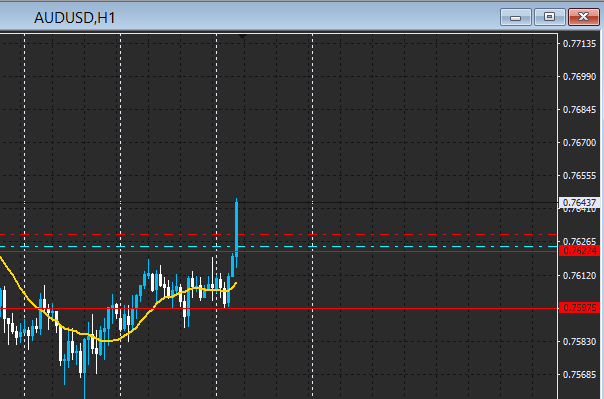Click the 0.76700 price scale label
Image resolution: width=604 pixels, height=399 pixels.
pyautogui.click(x=579, y=143)
